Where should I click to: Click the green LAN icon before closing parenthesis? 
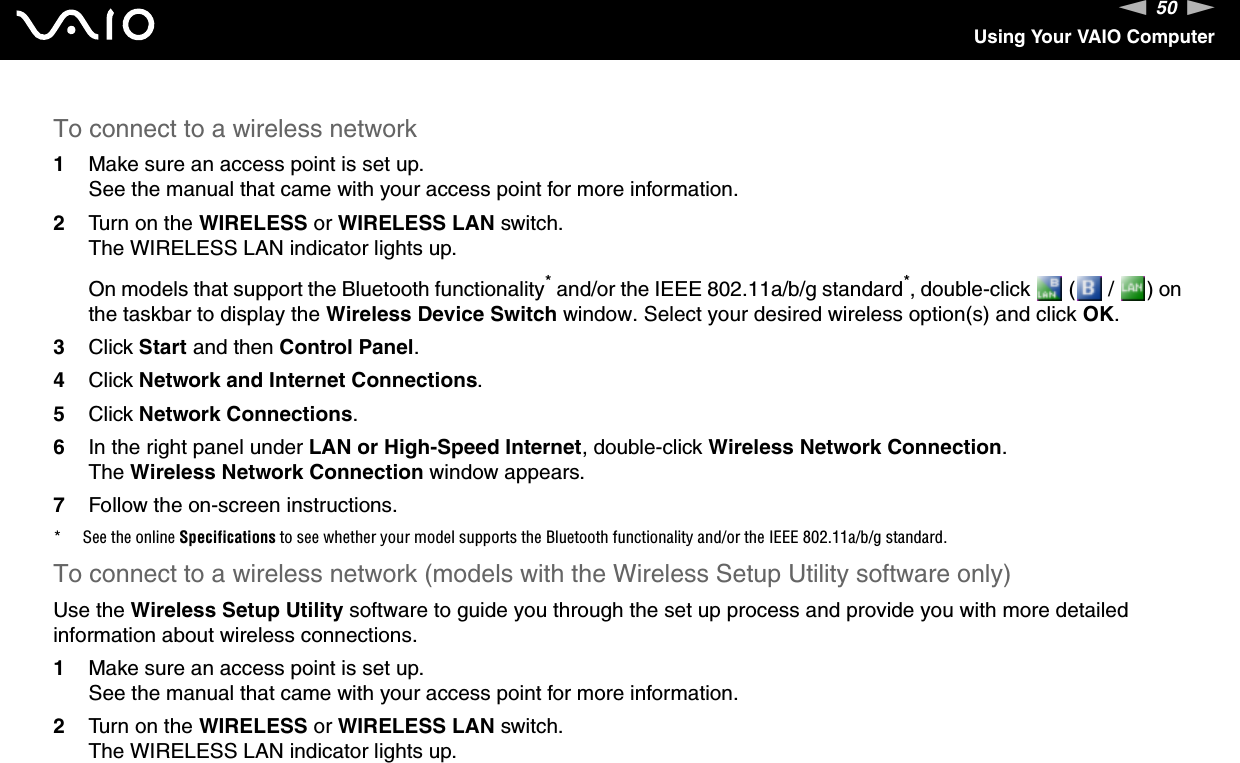point(1133,291)
